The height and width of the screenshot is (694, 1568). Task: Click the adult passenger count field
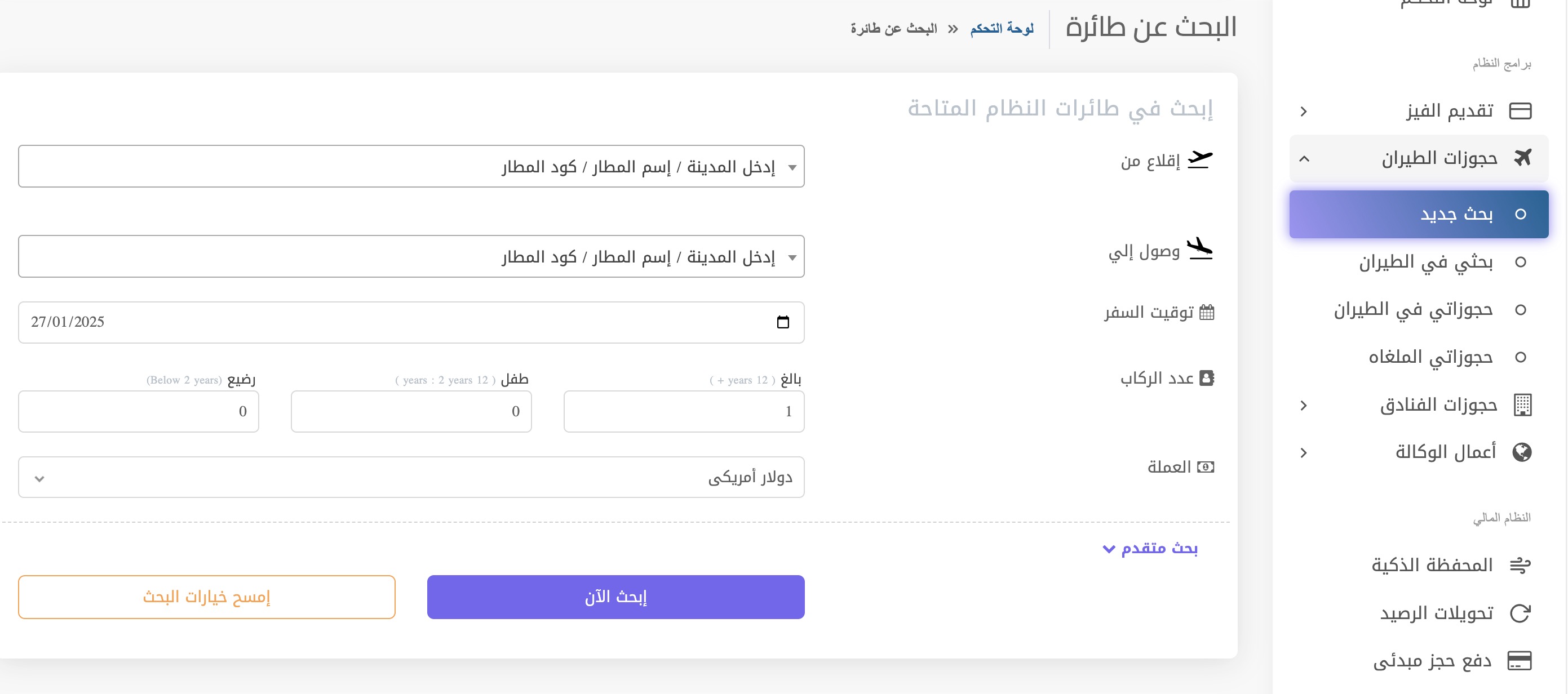coord(684,411)
